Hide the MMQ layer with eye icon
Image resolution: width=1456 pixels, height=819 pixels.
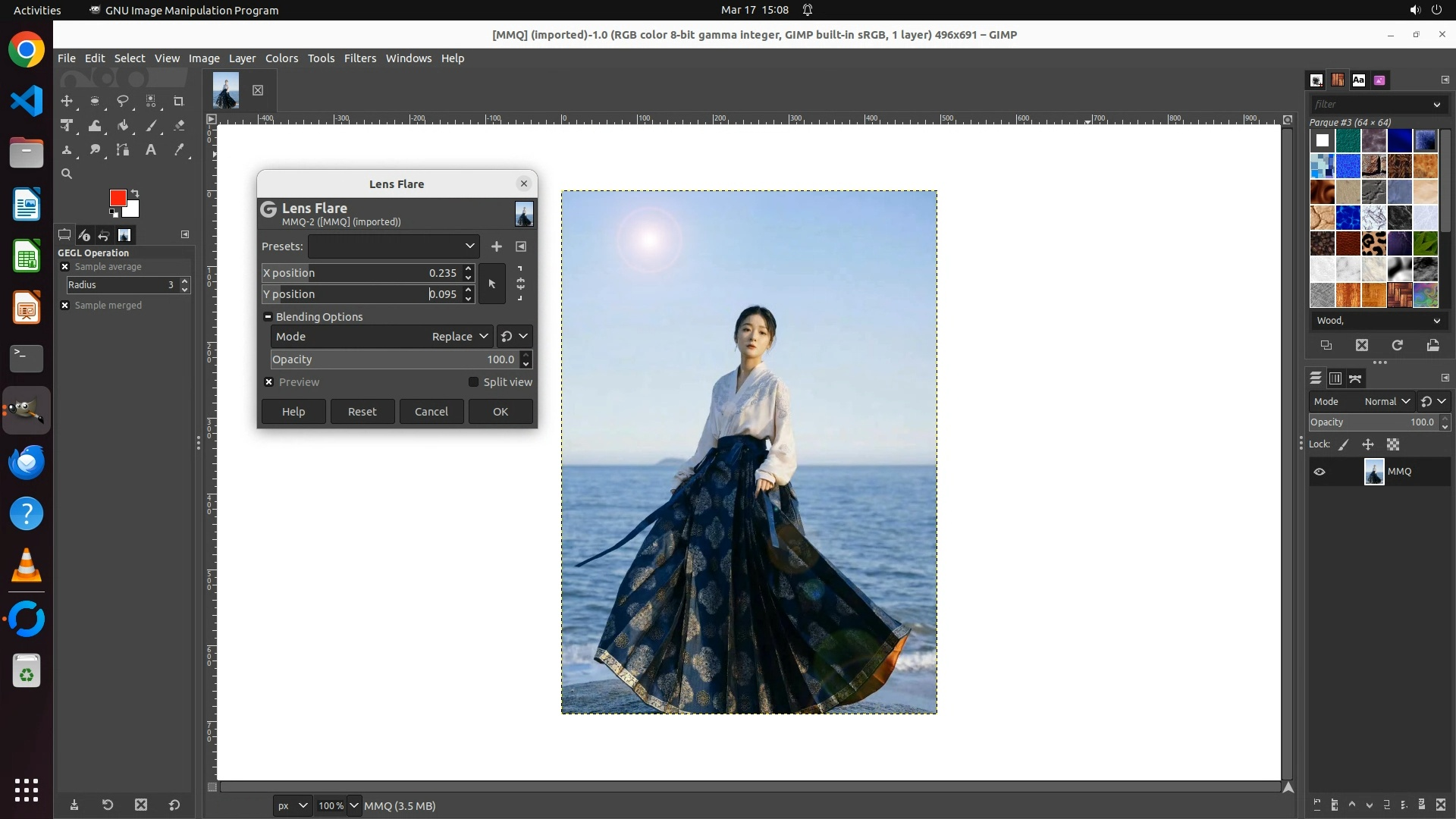[1319, 472]
